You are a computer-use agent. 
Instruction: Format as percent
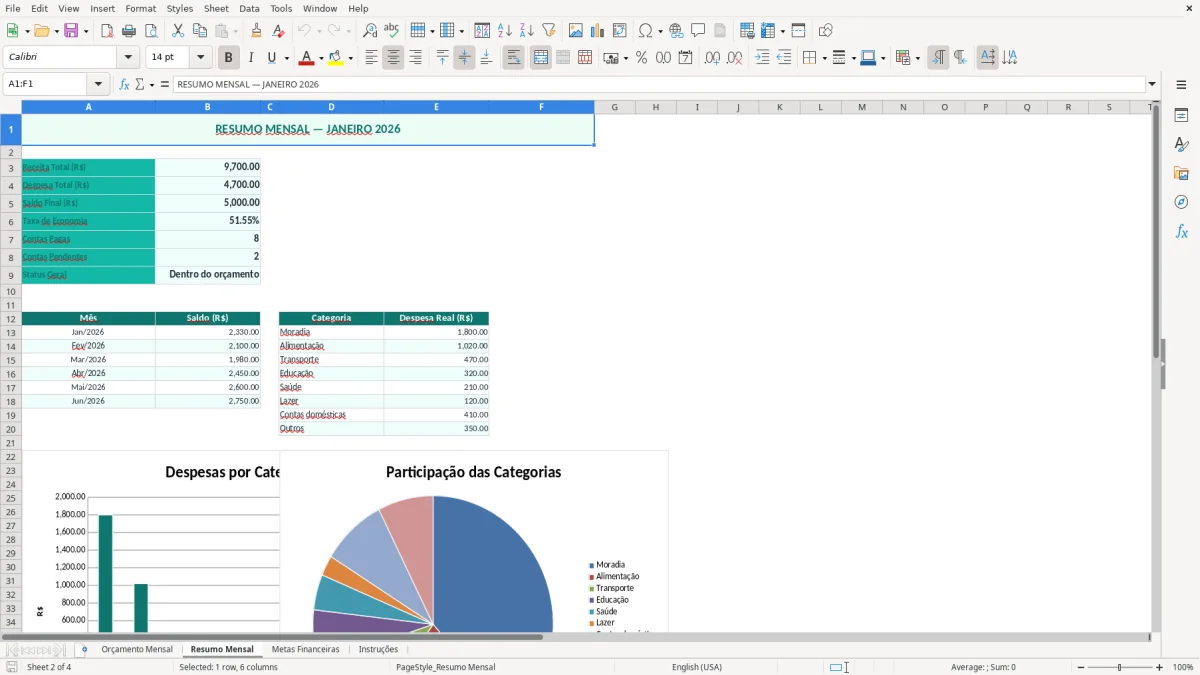pos(641,58)
